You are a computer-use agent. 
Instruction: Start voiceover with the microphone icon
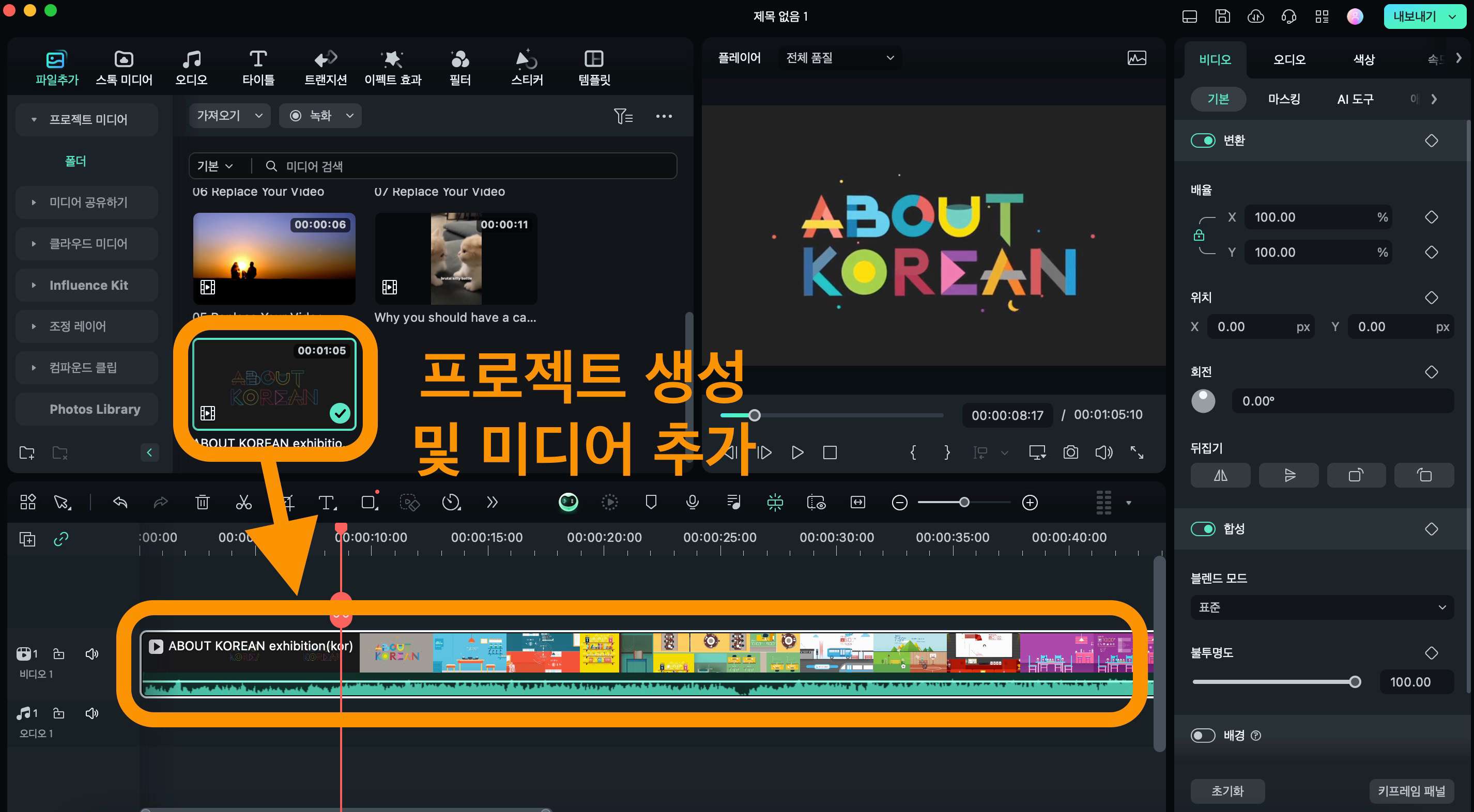point(692,502)
